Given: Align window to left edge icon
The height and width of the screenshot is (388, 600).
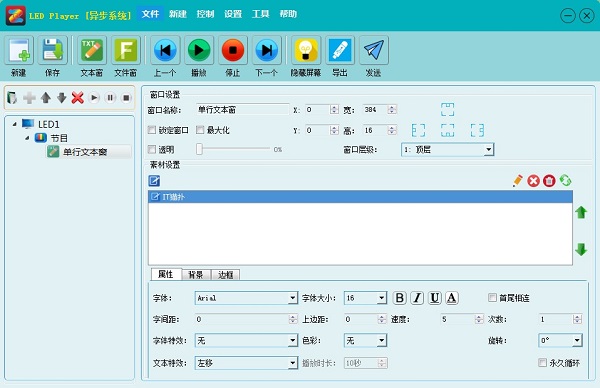Looking at the screenshot, I should [x=418, y=130].
